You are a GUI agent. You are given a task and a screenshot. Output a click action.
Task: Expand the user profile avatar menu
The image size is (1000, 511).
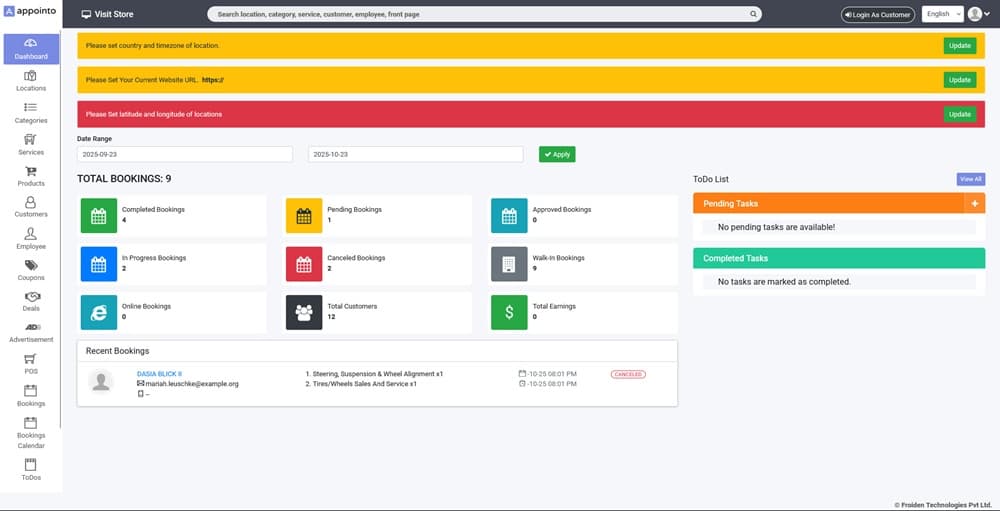[x=977, y=14]
